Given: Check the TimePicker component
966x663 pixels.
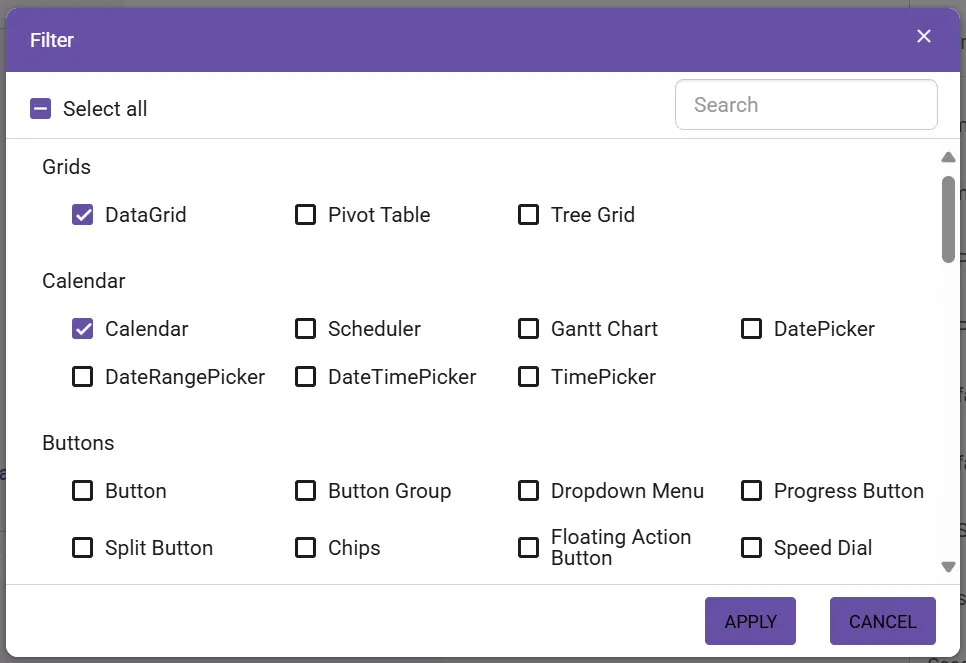Looking at the screenshot, I should 528,376.
